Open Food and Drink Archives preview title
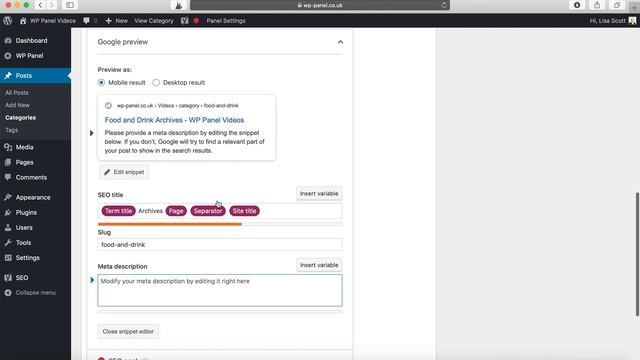640x360 pixels. (x=174, y=120)
